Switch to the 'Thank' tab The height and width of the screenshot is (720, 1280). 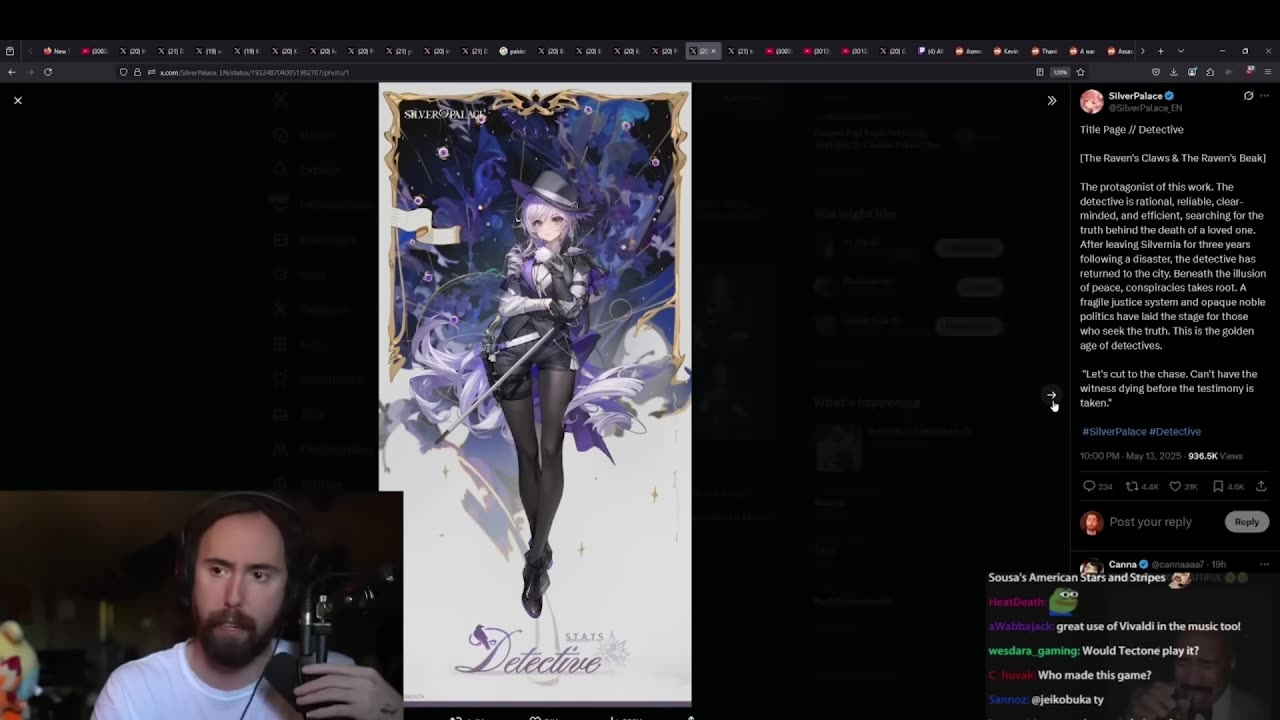click(x=1045, y=51)
